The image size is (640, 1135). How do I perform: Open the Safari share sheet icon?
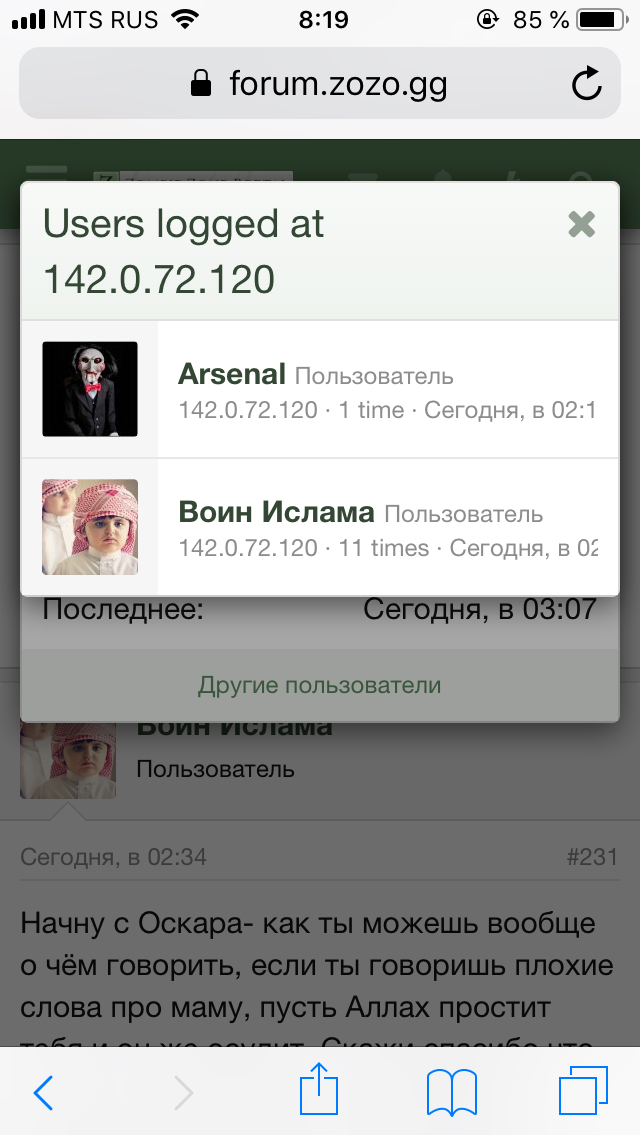click(319, 1089)
